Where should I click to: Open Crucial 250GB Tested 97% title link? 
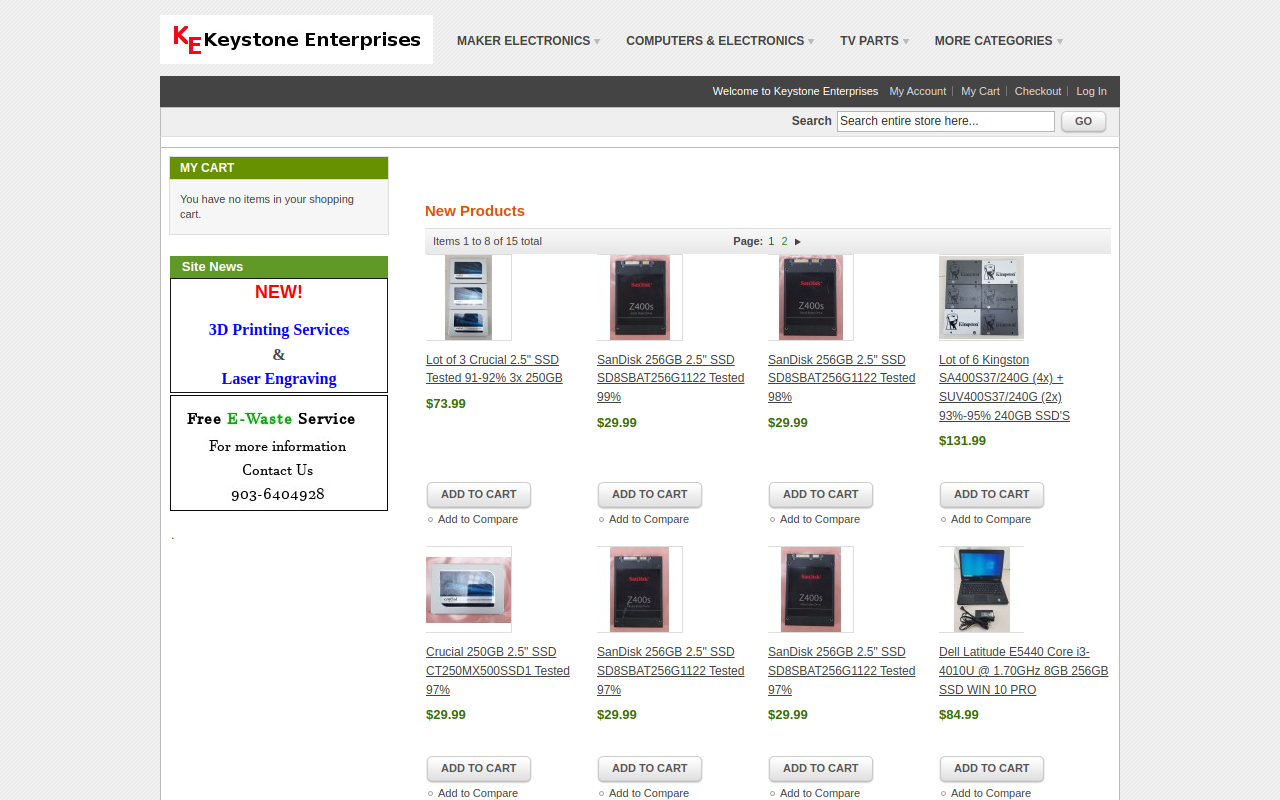coord(498,670)
